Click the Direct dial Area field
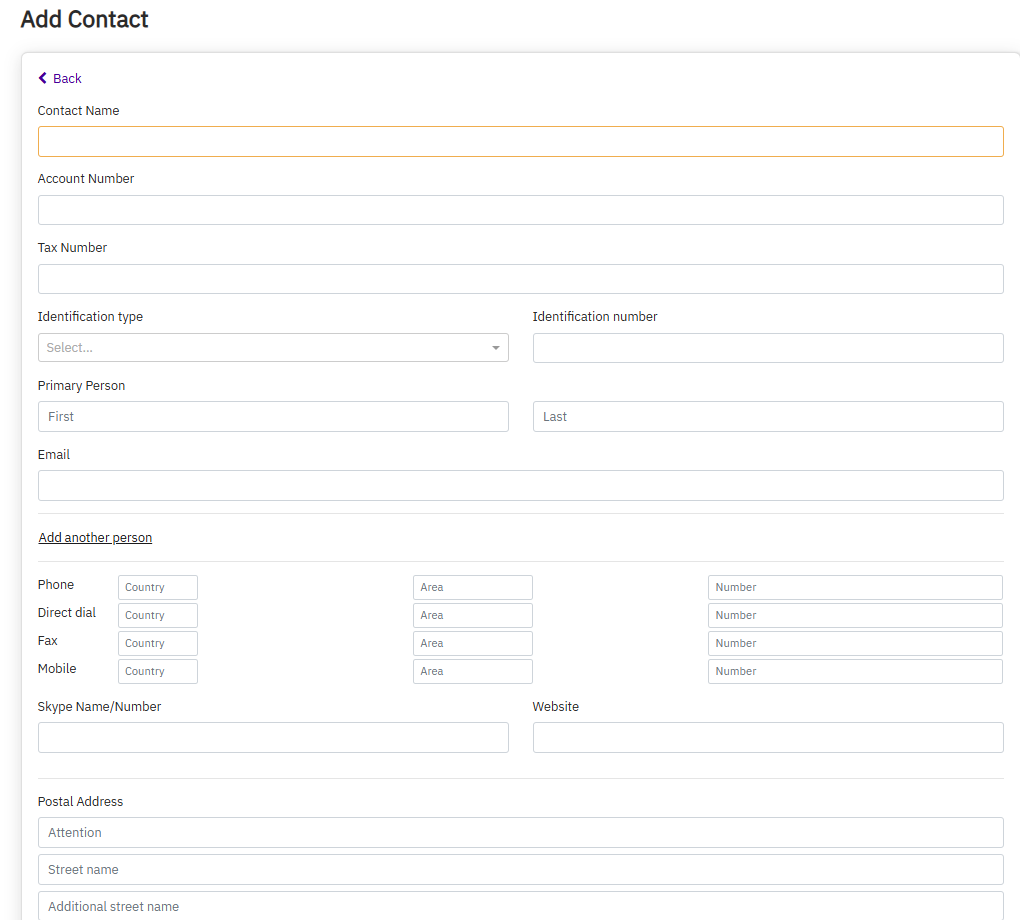 (472, 616)
